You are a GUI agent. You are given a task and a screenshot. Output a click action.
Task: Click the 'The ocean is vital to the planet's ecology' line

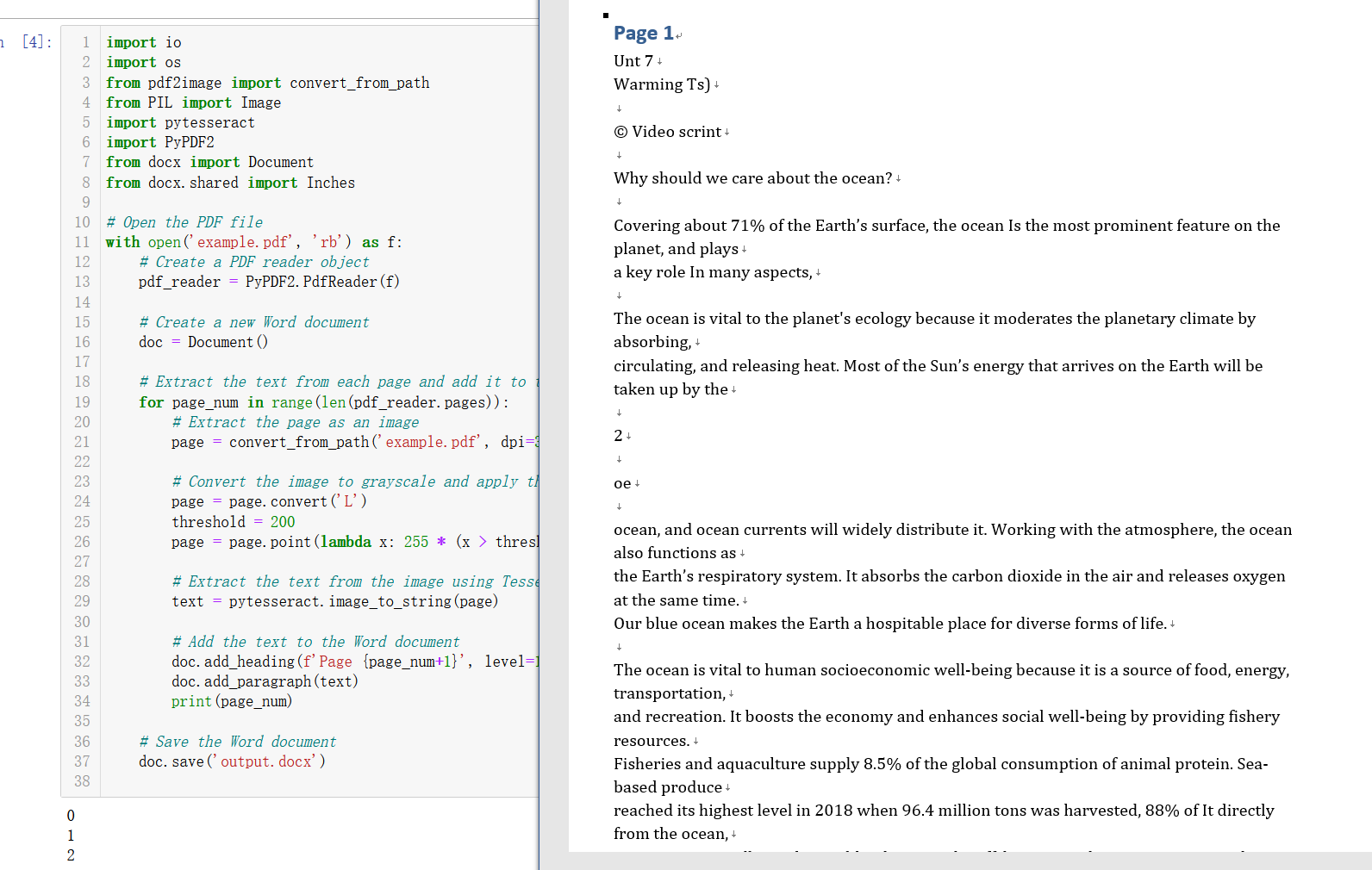point(934,319)
